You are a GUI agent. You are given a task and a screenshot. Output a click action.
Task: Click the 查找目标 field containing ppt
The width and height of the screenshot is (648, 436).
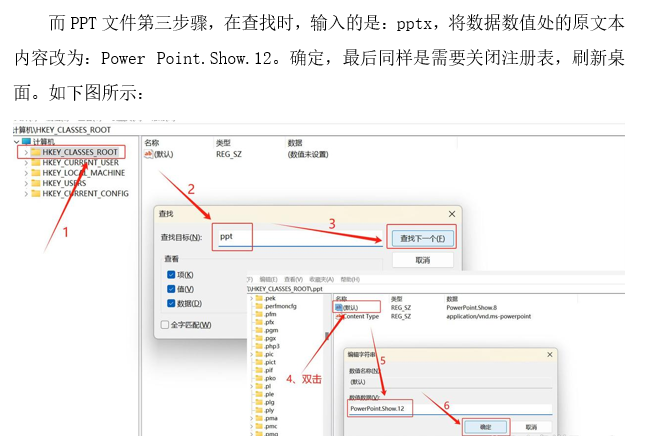coord(300,237)
